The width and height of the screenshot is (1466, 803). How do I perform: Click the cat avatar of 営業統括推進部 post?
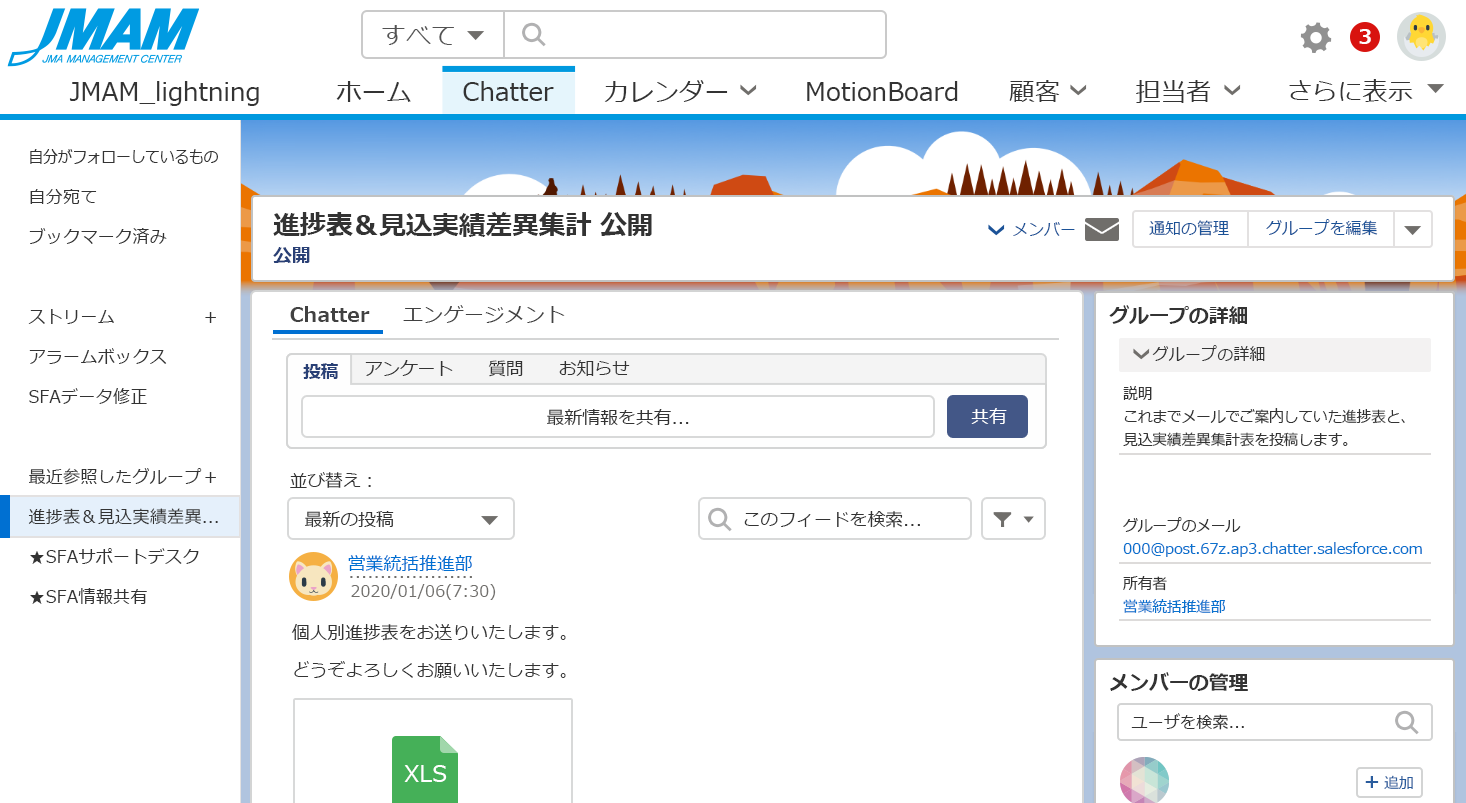[x=313, y=576]
